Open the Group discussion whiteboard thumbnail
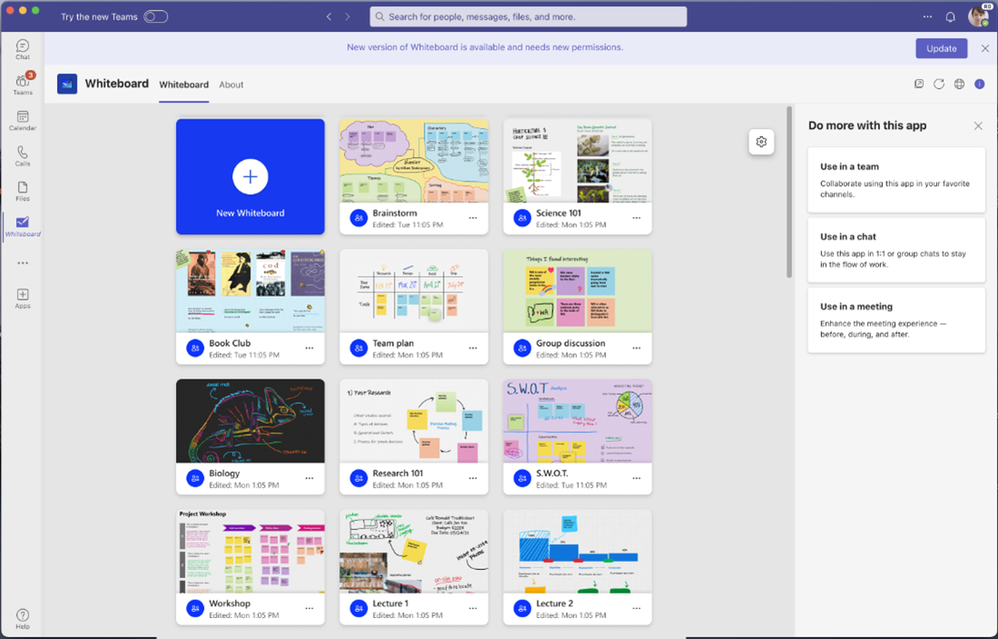Screen dimensions: 998x639 click(577, 291)
